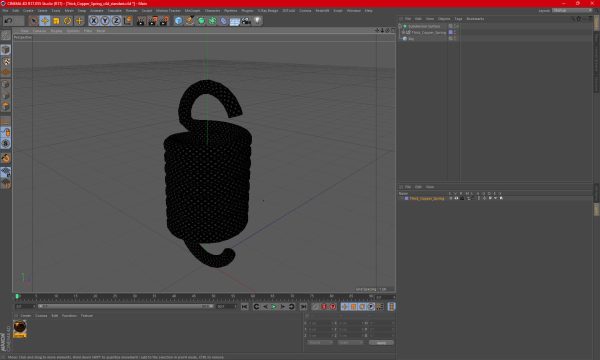Toggle Autokeying red button

pyautogui.click(x=333, y=307)
